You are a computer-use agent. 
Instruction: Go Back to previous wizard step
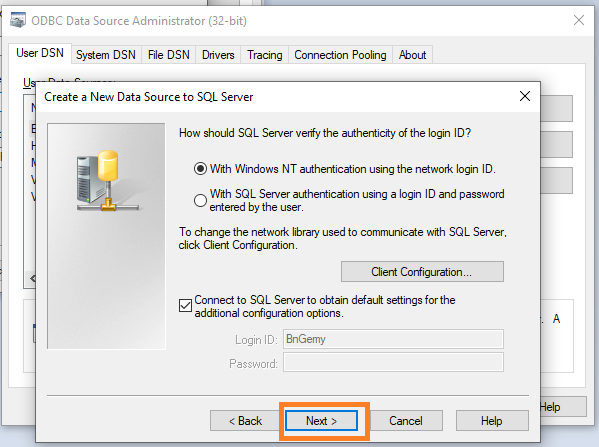pos(245,421)
